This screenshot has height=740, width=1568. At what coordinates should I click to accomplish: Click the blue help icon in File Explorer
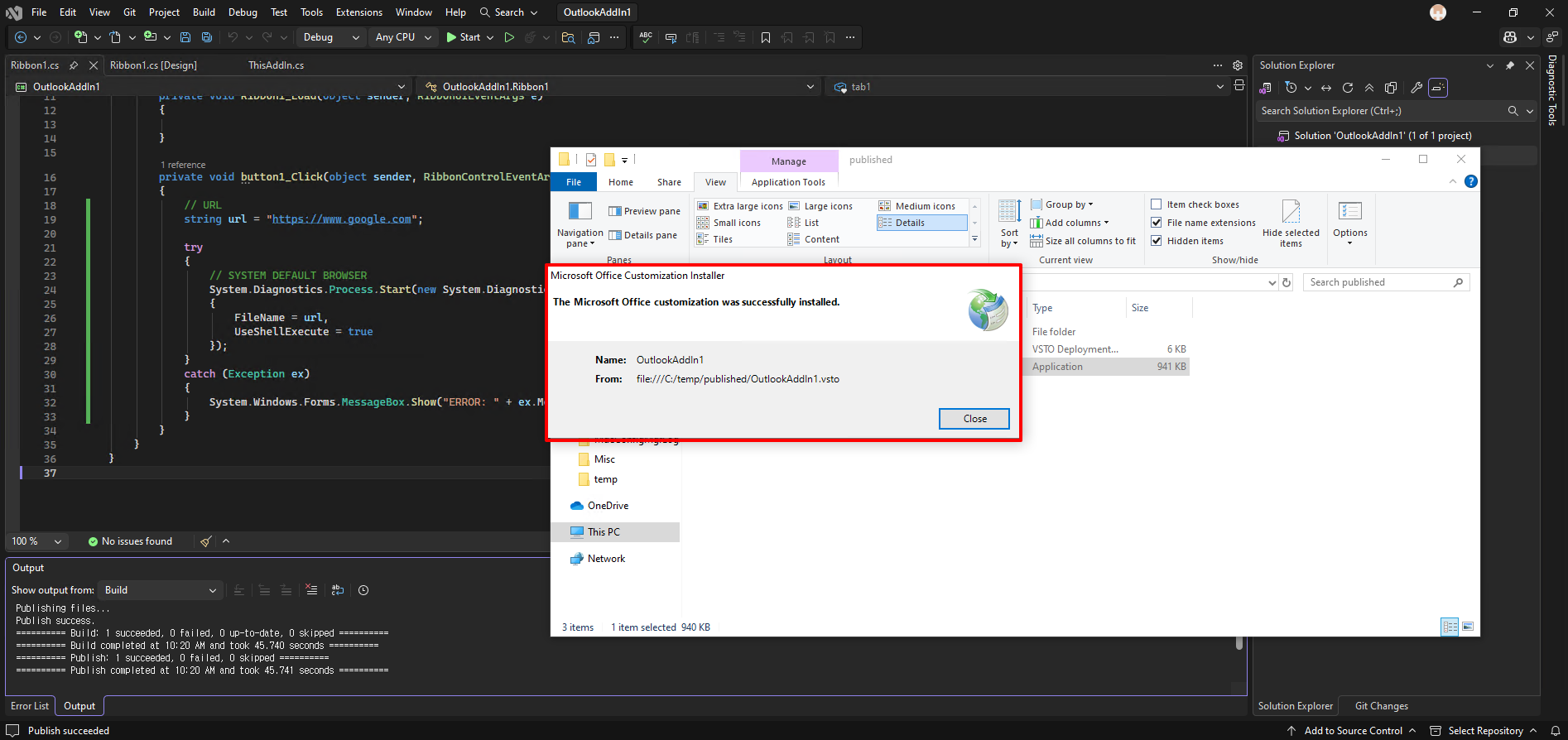click(x=1471, y=181)
